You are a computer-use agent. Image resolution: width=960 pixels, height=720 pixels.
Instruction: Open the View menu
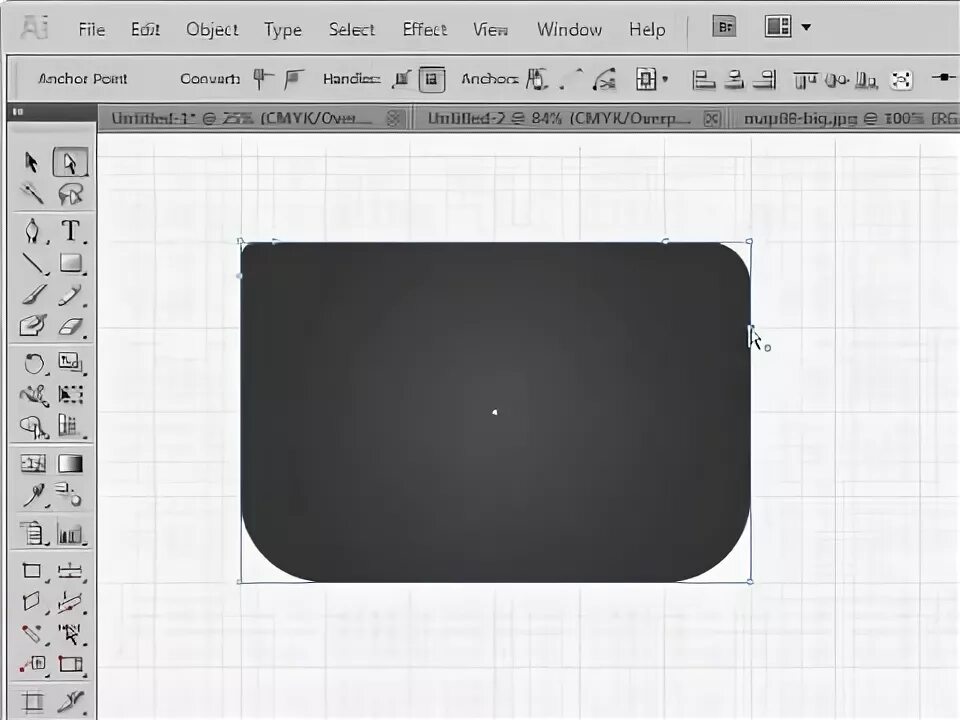490,29
